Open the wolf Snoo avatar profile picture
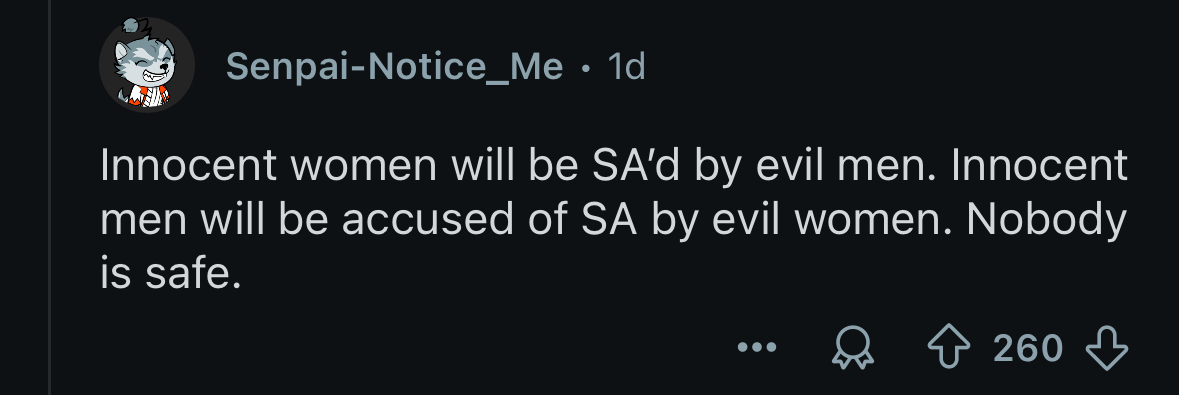The width and height of the screenshot is (1179, 395). tap(147, 65)
